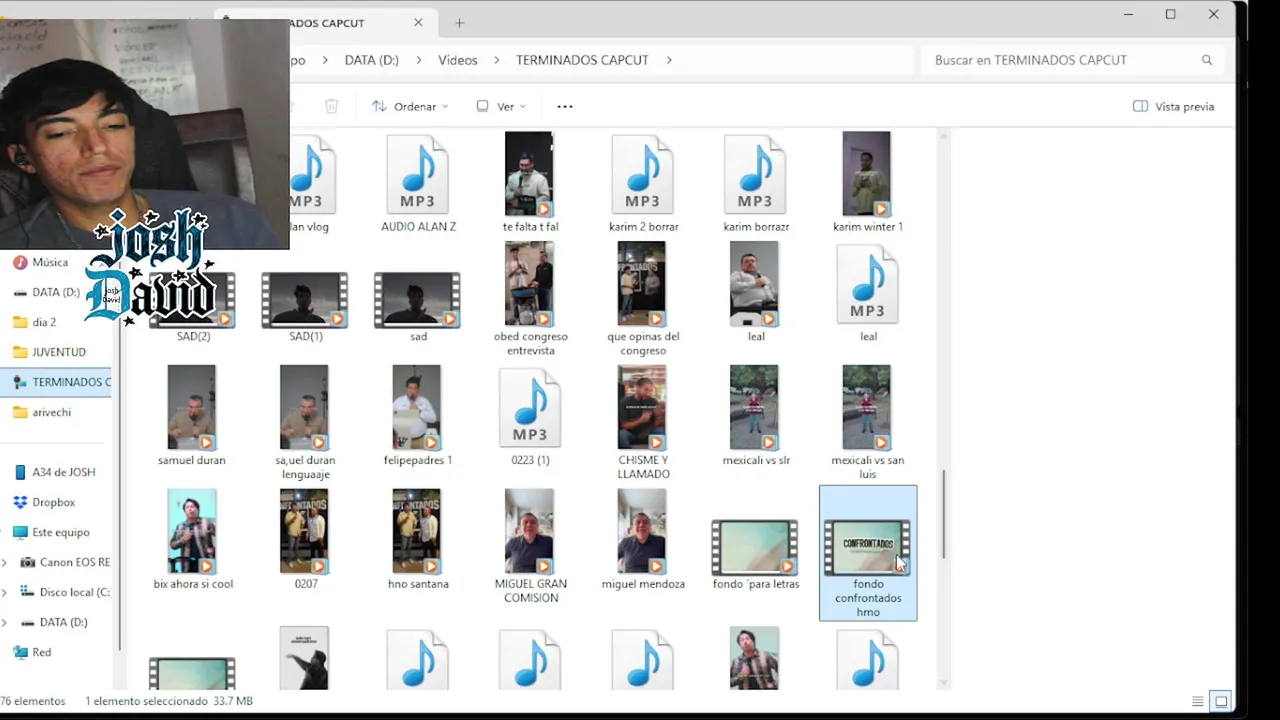Close the TERMINADOS CAPCUT tab
Viewport: 1280px width, 720px height.
[418, 22]
